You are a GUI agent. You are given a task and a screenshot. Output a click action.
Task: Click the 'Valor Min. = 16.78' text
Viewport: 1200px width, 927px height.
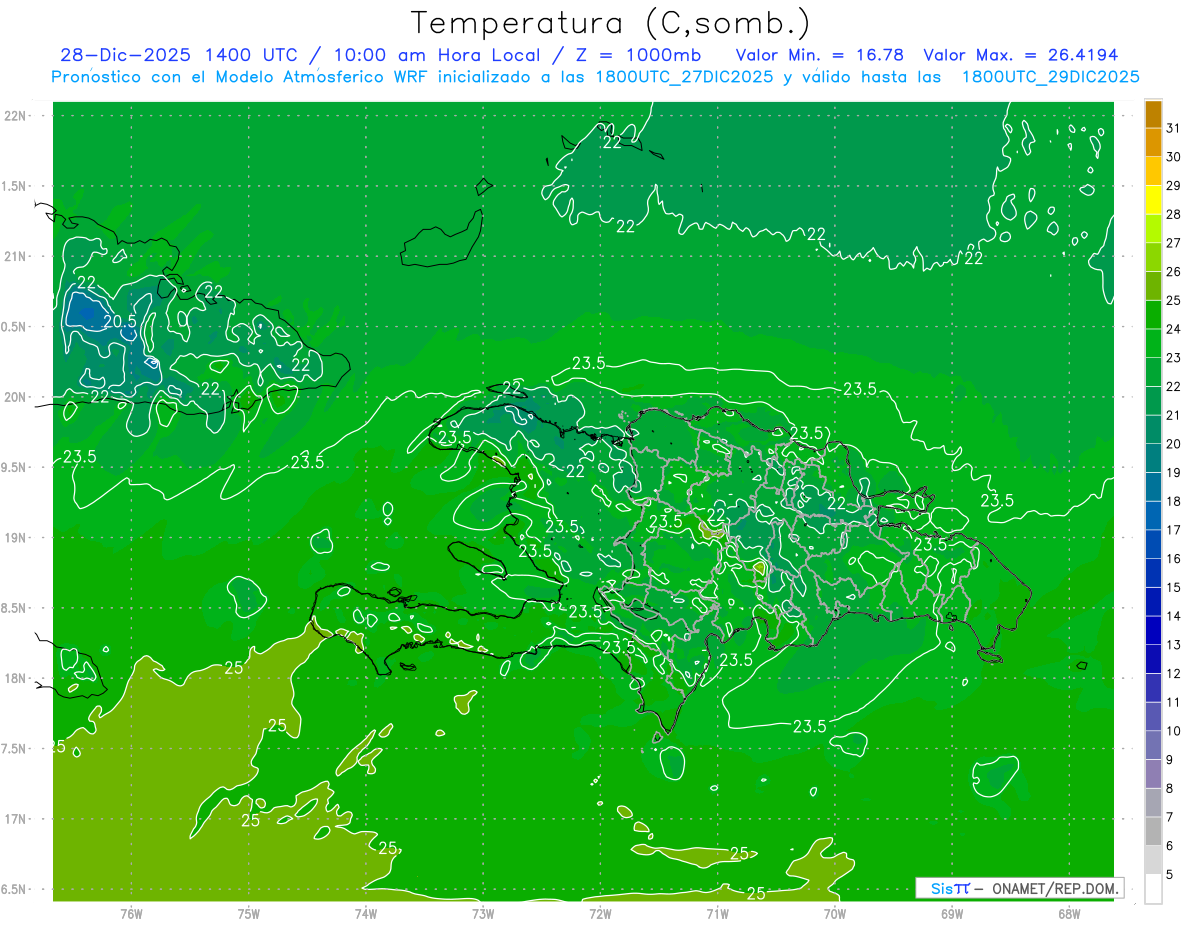(820, 55)
